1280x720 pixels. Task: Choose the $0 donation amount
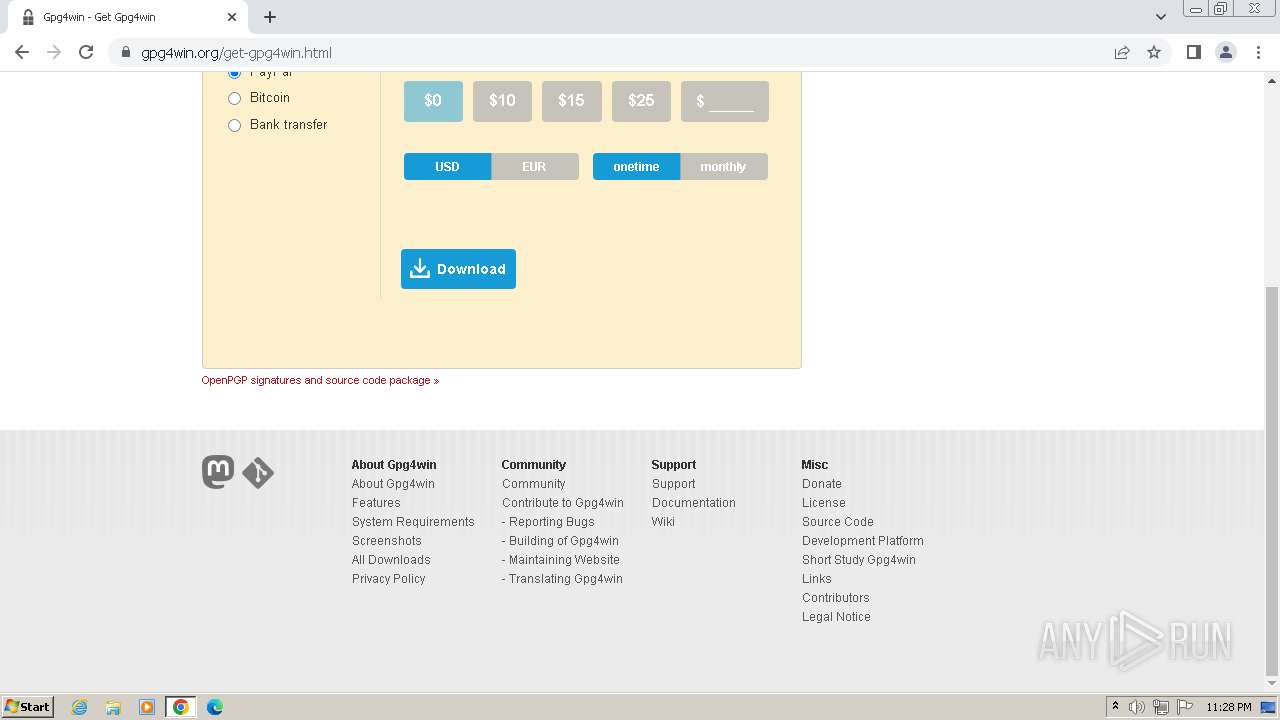click(x=433, y=101)
